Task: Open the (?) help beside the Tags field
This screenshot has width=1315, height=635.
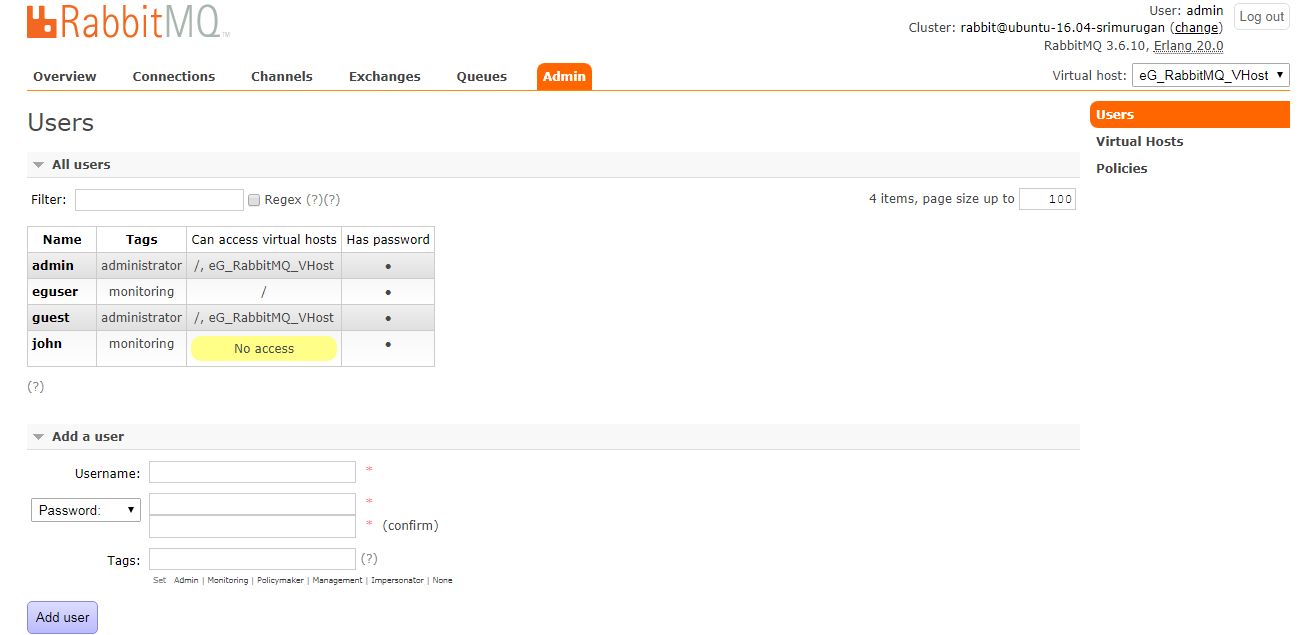Action: pos(369,558)
